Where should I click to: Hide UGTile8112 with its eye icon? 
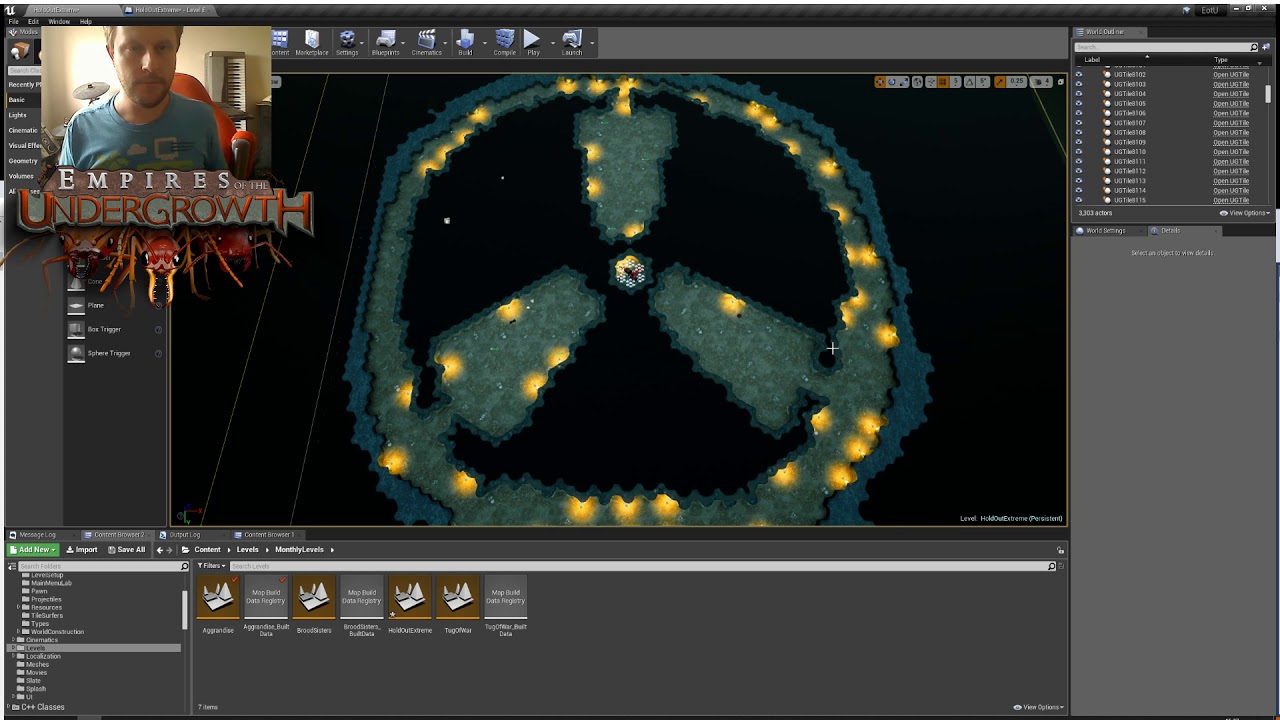1078,171
